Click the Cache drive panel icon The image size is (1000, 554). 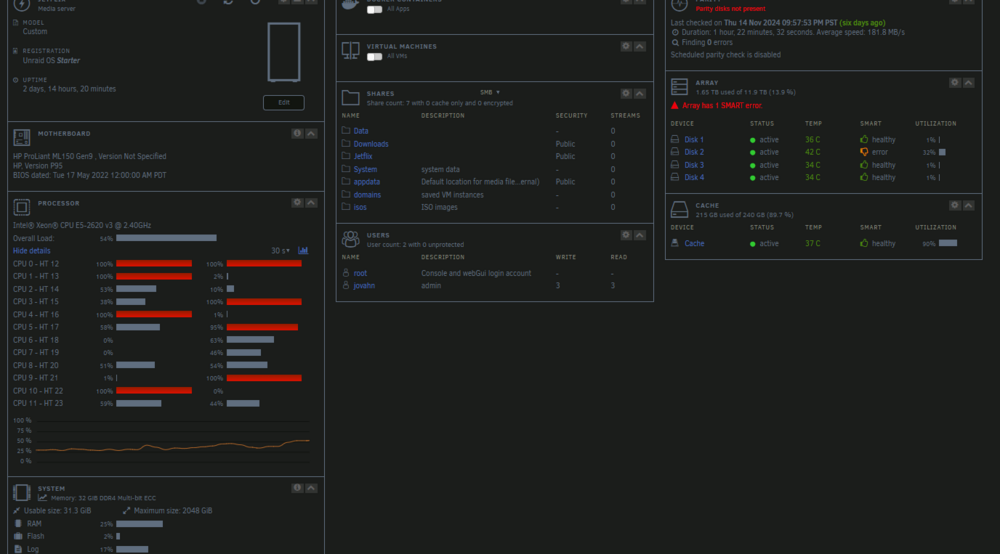679,209
